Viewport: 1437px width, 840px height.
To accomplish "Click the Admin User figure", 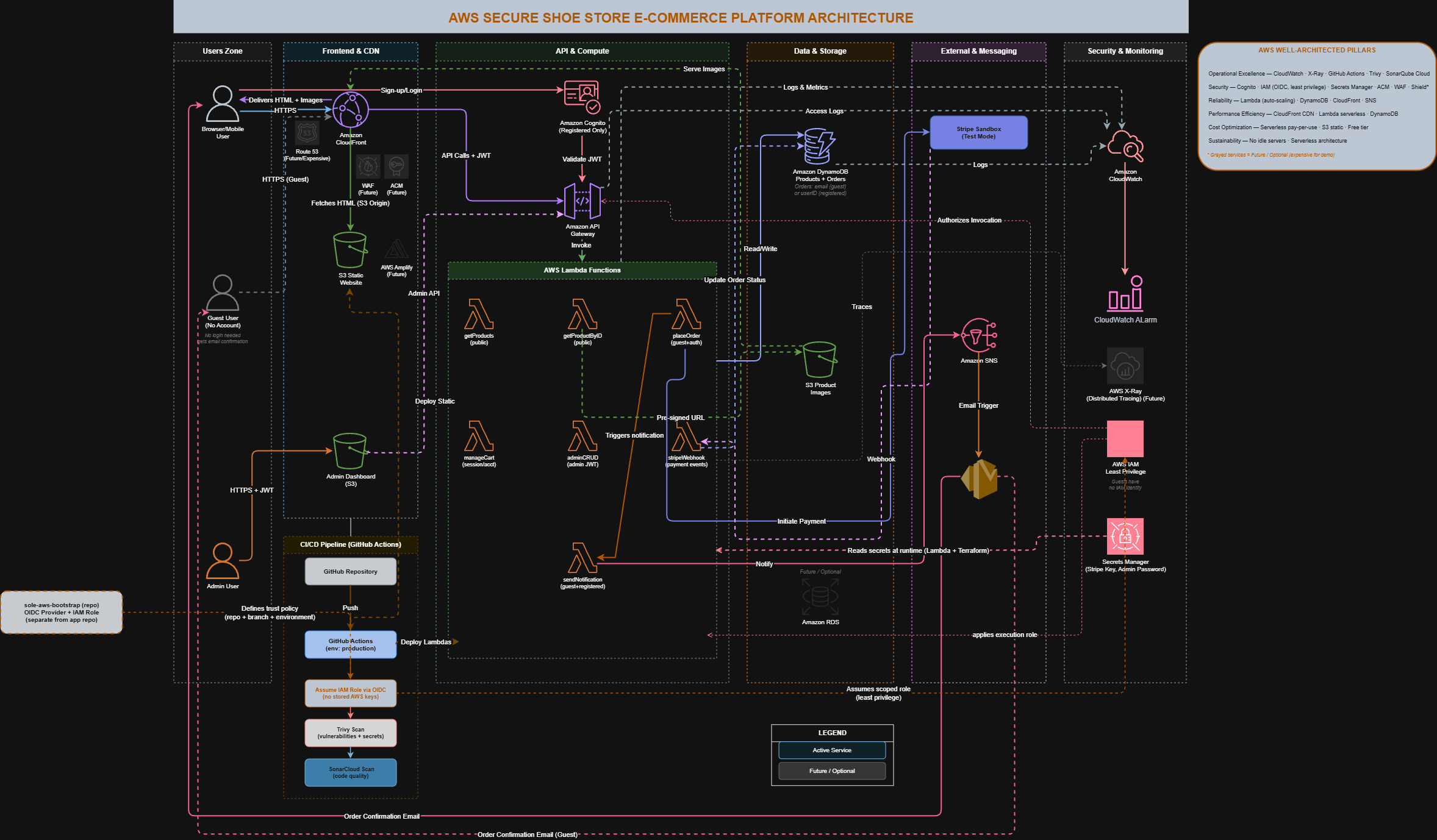I will click(223, 561).
